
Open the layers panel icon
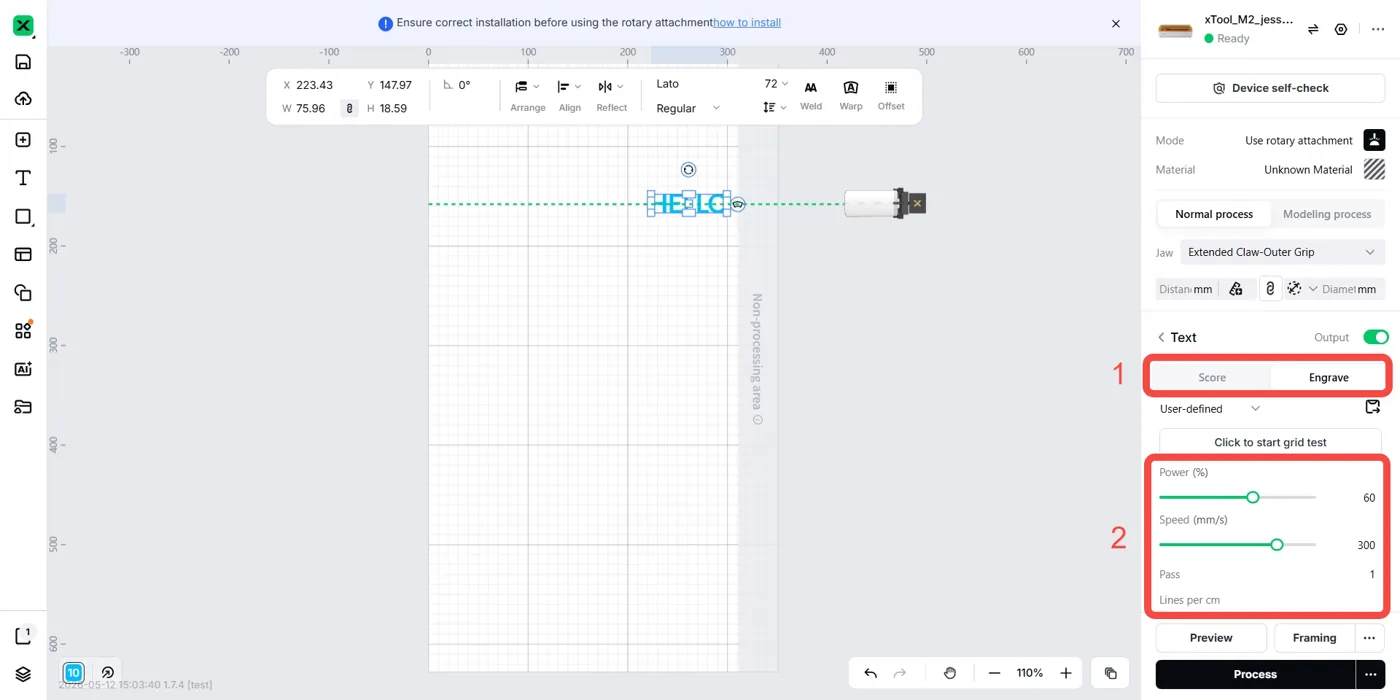[23, 674]
